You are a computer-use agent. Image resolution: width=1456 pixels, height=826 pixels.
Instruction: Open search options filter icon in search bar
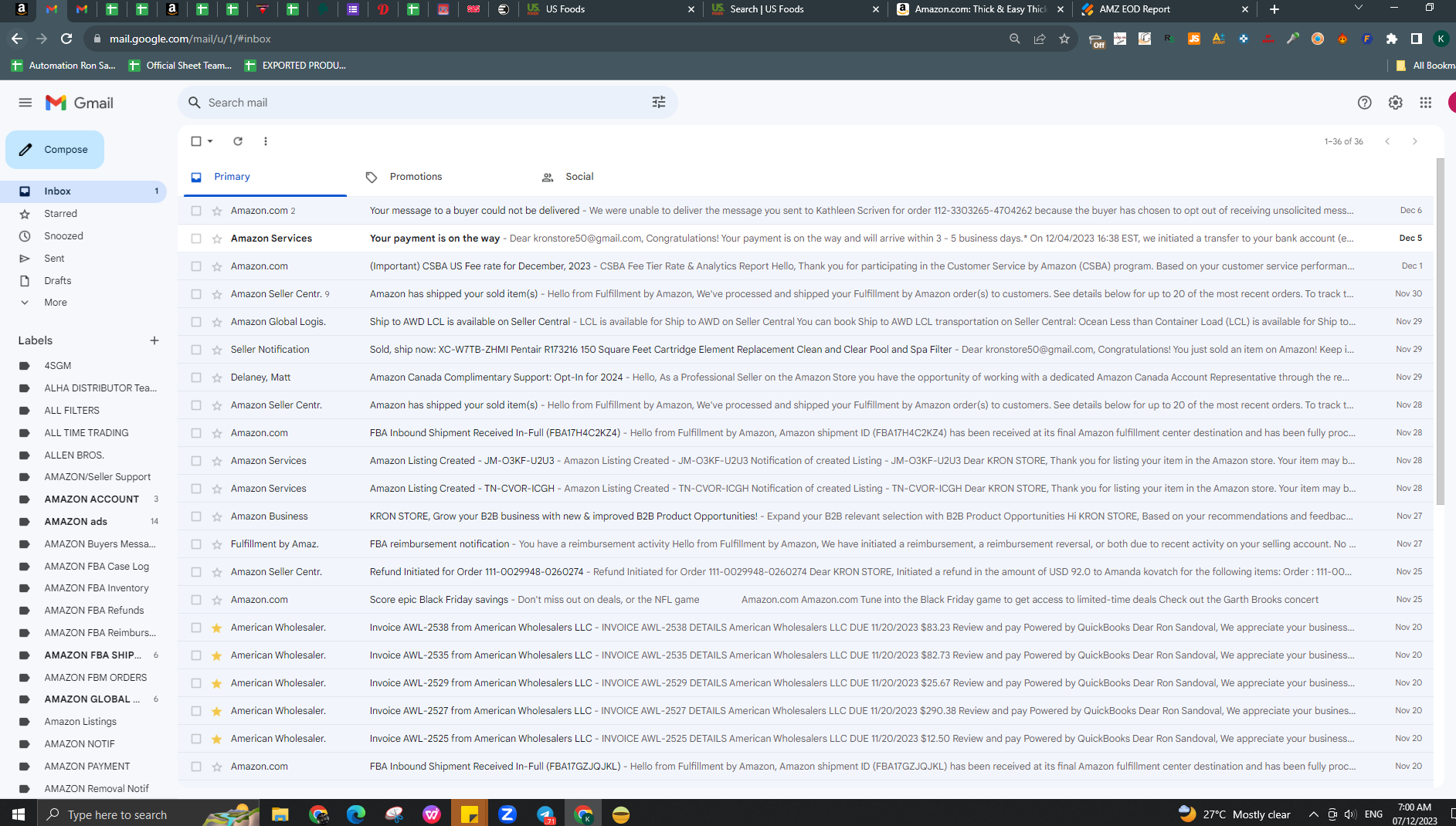[659, 103]
